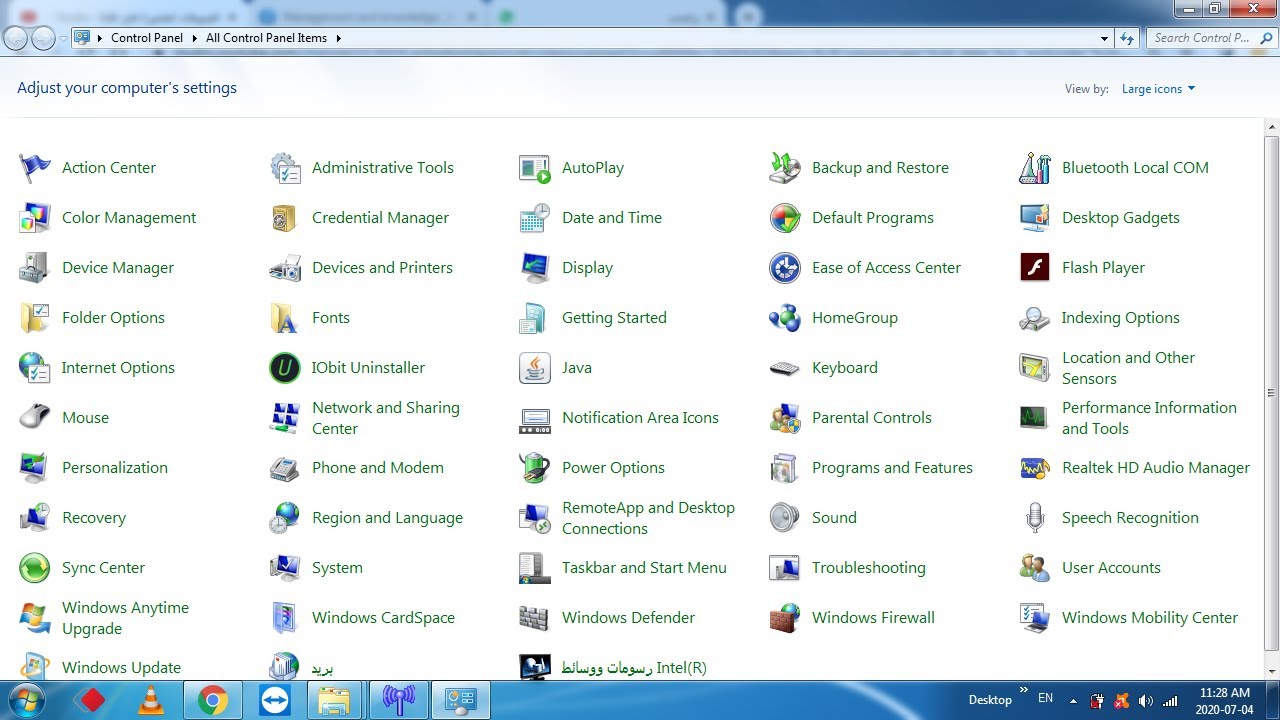
Task: Open the Sound speaker icon
Action: (785, 518)
